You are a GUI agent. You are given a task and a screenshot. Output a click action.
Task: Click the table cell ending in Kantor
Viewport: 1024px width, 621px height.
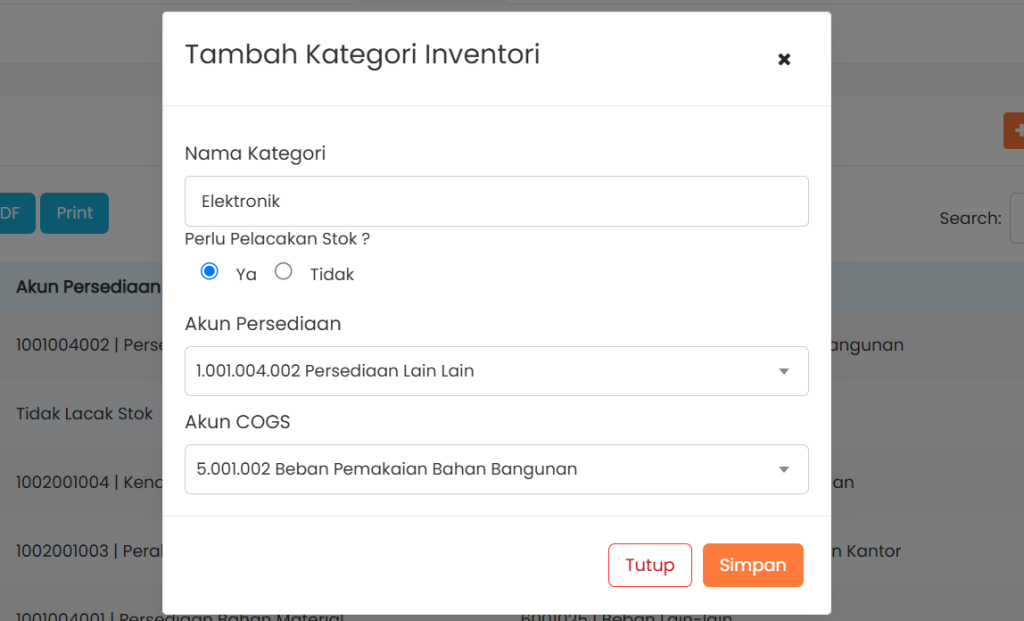[866, 551]
